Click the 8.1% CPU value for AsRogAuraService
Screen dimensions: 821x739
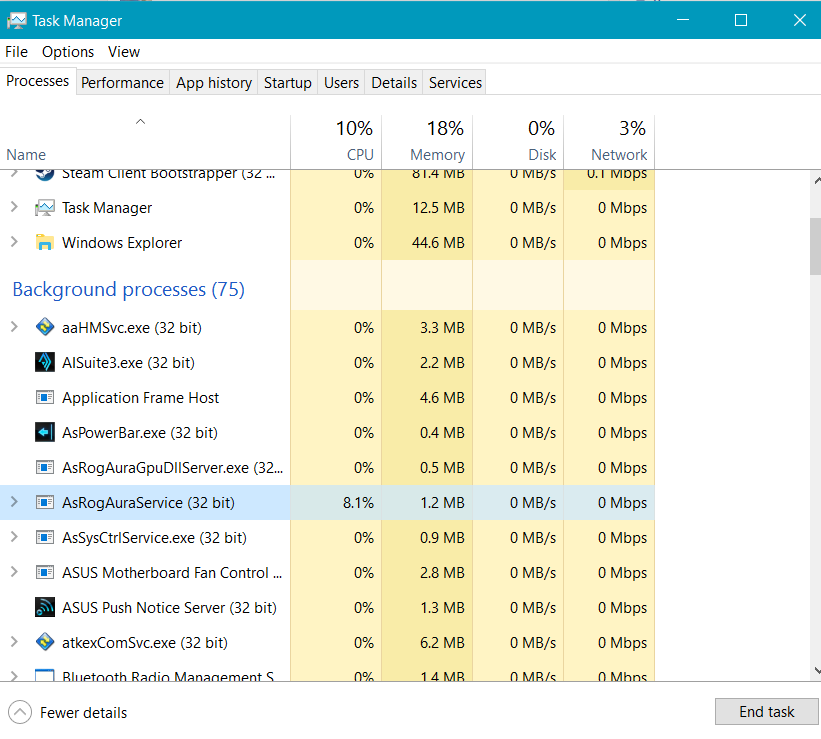(358, 503)
